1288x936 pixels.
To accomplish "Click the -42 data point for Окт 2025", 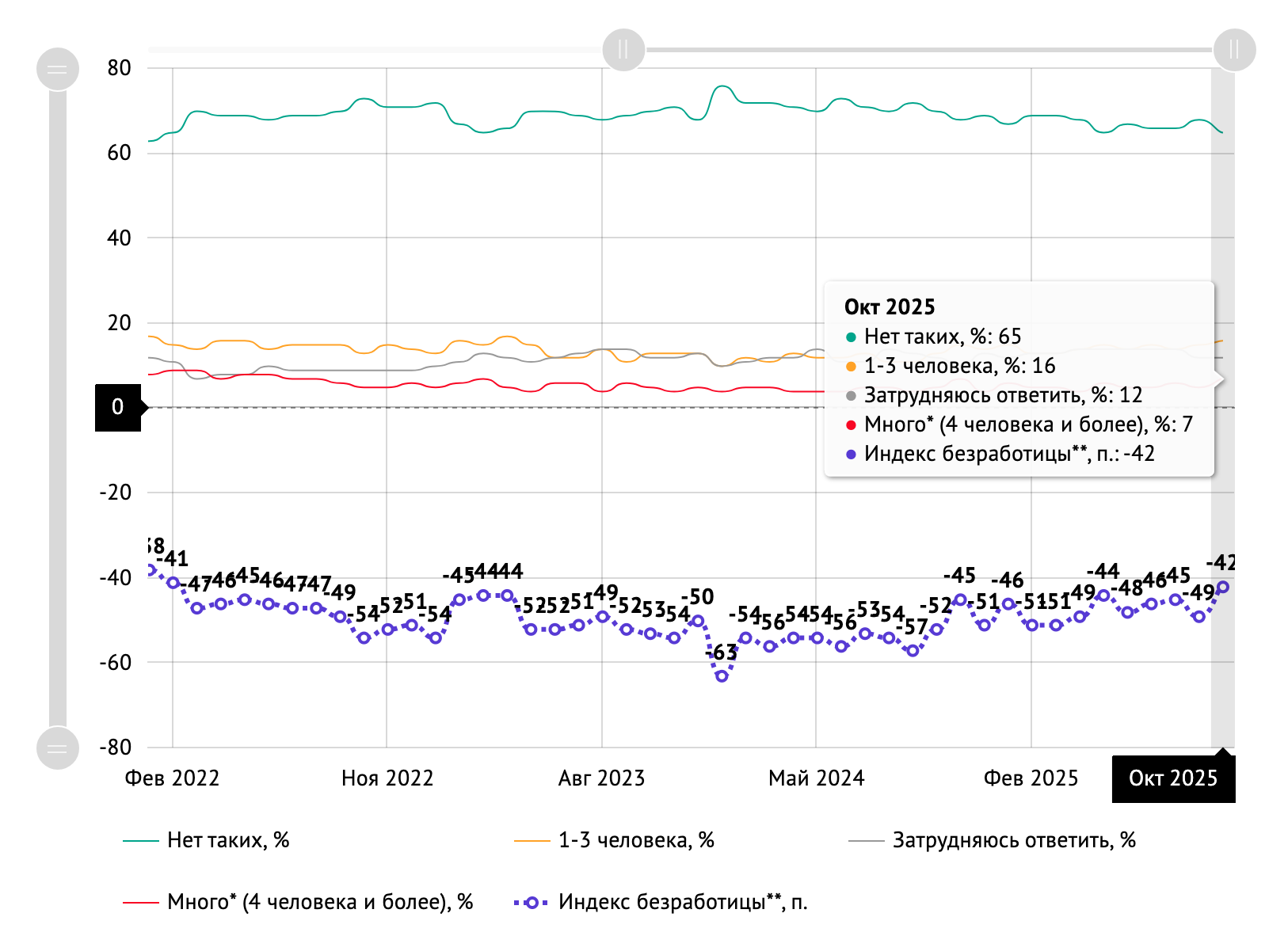I will point(1222,587).
